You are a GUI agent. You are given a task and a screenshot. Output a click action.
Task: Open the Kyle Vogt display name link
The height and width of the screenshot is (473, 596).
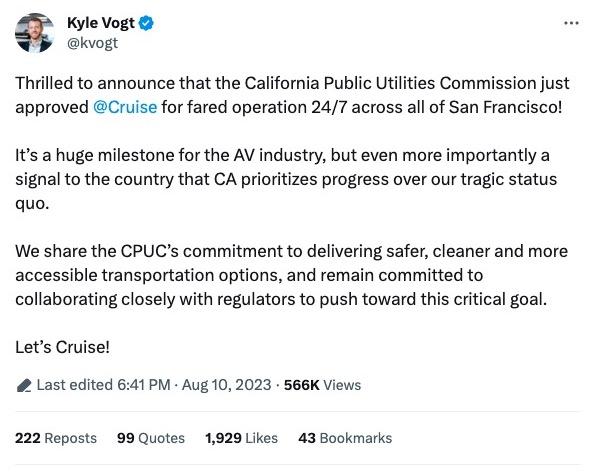[x=101, y=23]
